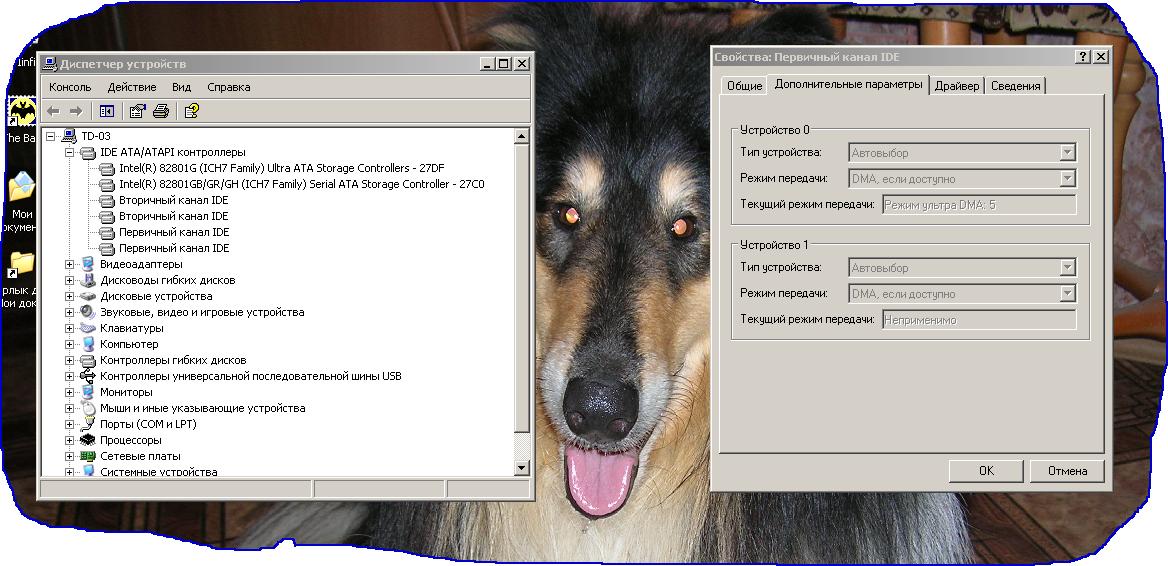Open device properties via the toolbar icon
This screenshot has width=1168, height=566.
pyautogui.click(x=138, y=111)
